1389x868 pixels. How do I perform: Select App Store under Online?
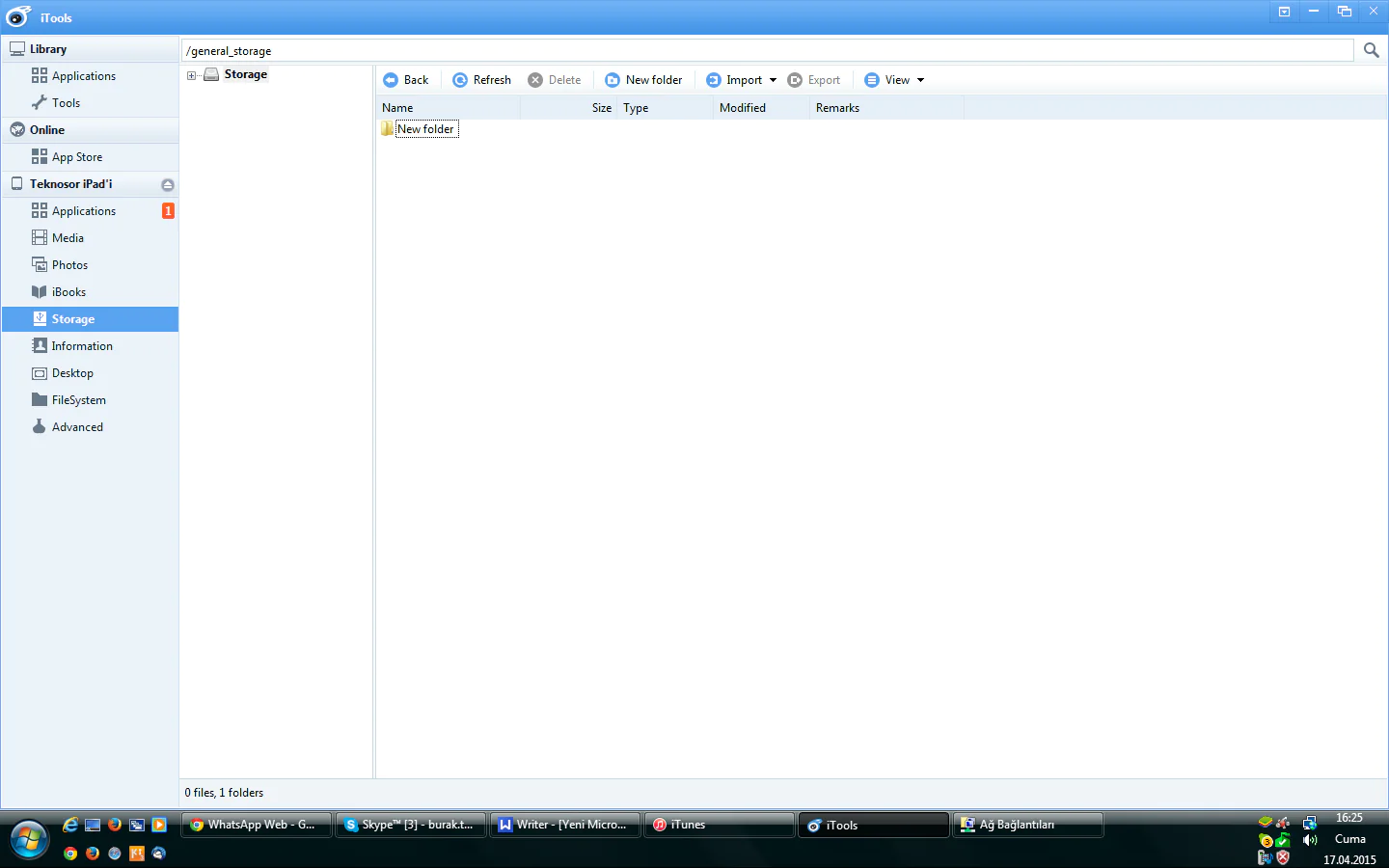[x=76, y=157]
